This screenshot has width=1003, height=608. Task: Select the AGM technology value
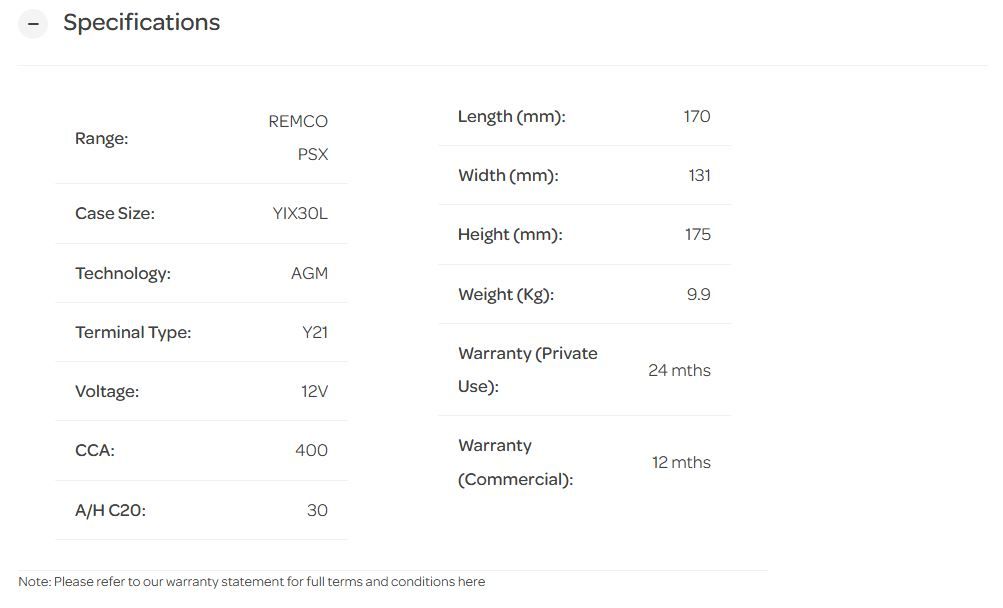click(309, 273)
